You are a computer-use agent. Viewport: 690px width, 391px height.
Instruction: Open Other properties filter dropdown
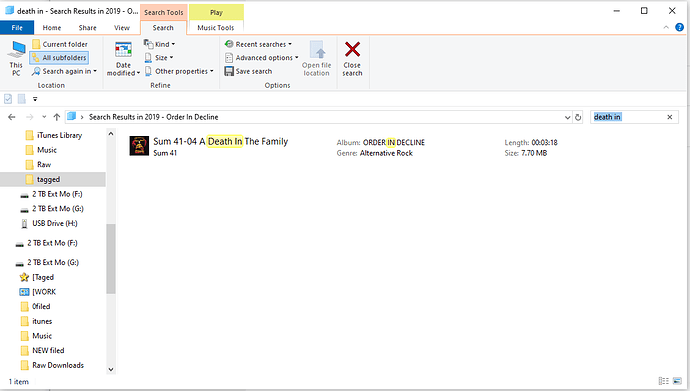pyautogui.click(x=179, y=71)
